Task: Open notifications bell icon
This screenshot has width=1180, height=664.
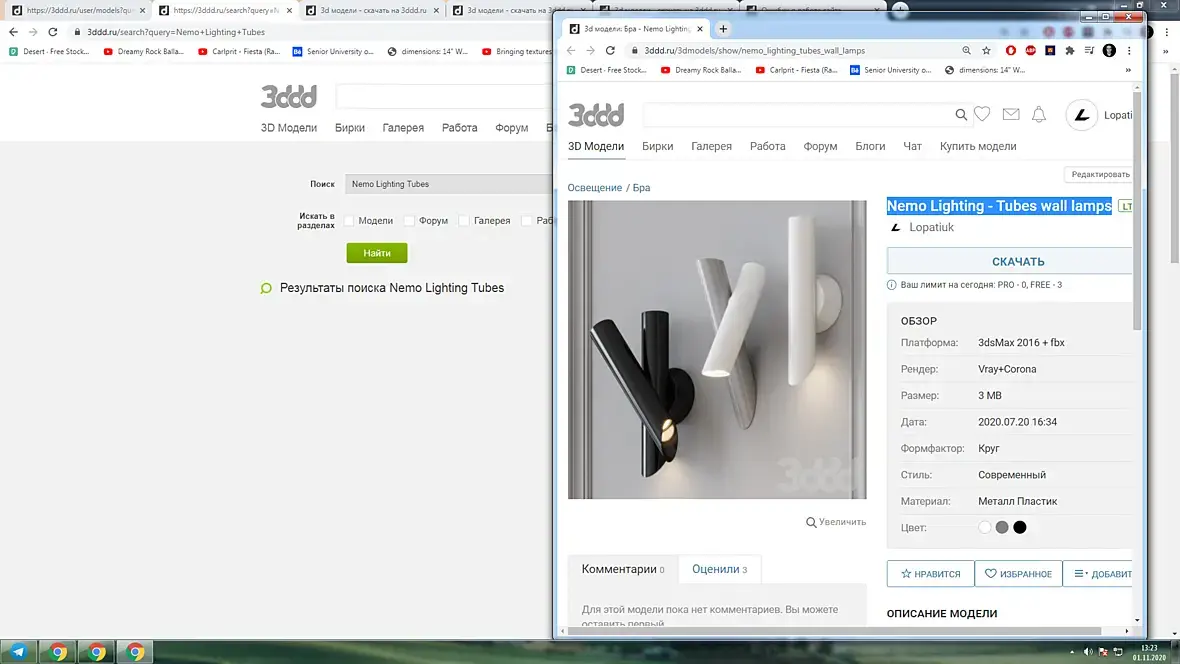Action: 1039,114
